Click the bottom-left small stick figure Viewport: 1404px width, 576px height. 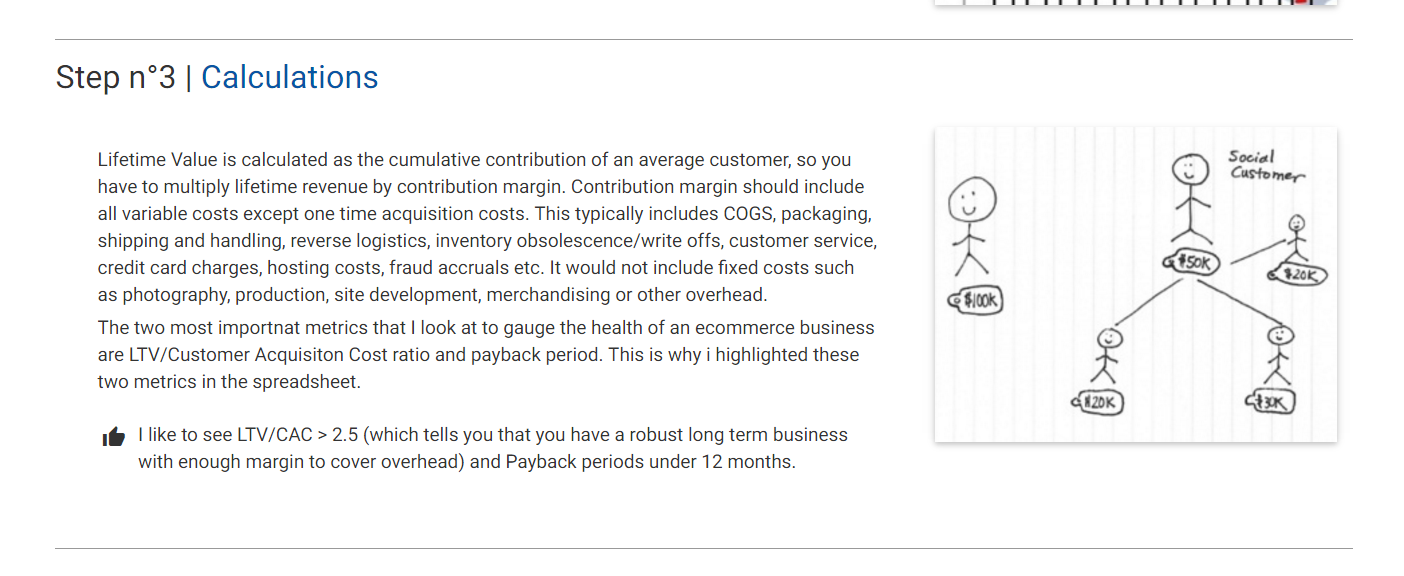[x=1107, y=356]
